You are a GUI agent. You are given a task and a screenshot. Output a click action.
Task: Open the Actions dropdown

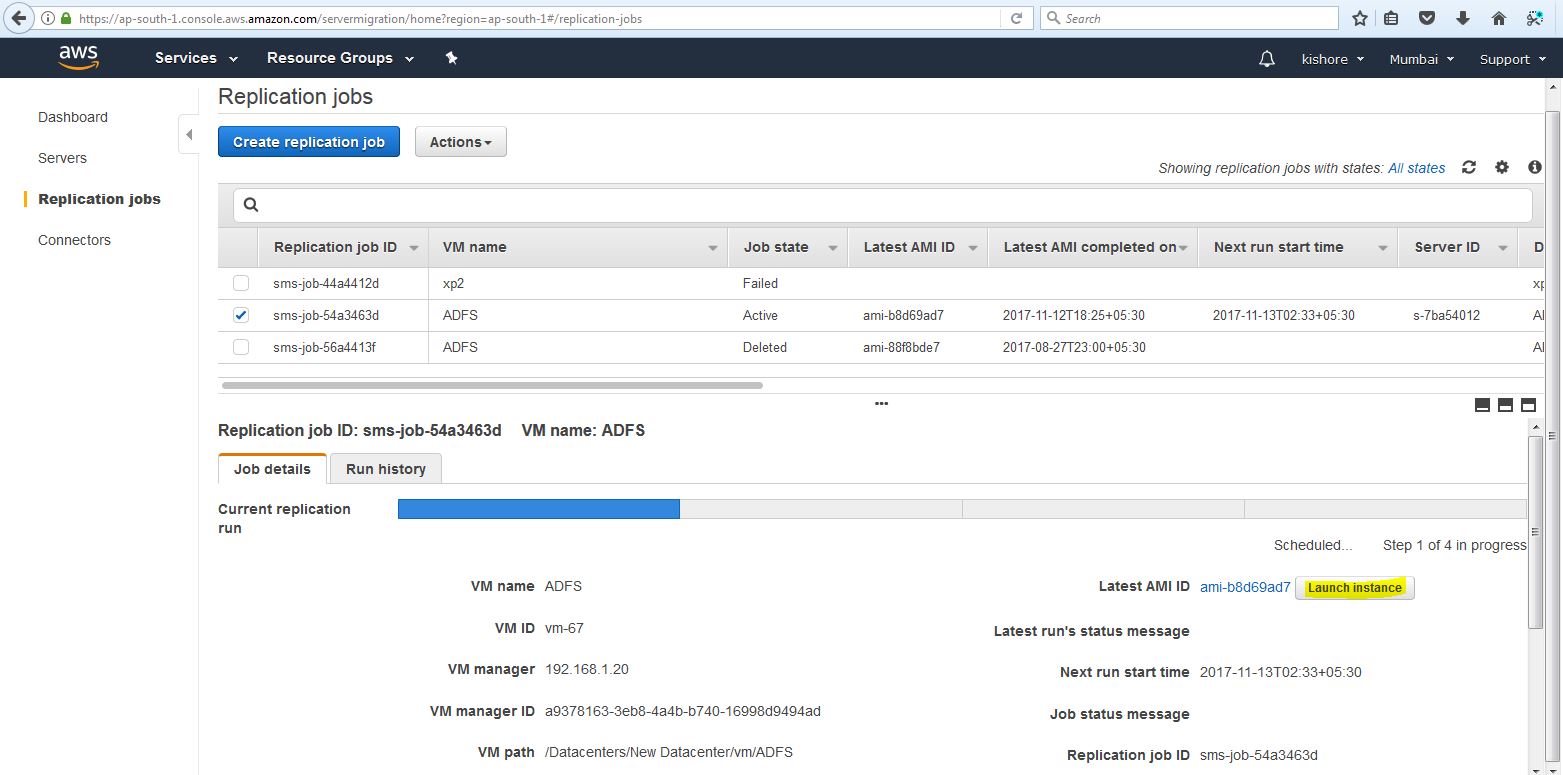pyautogui.click(x=460, y=142)
